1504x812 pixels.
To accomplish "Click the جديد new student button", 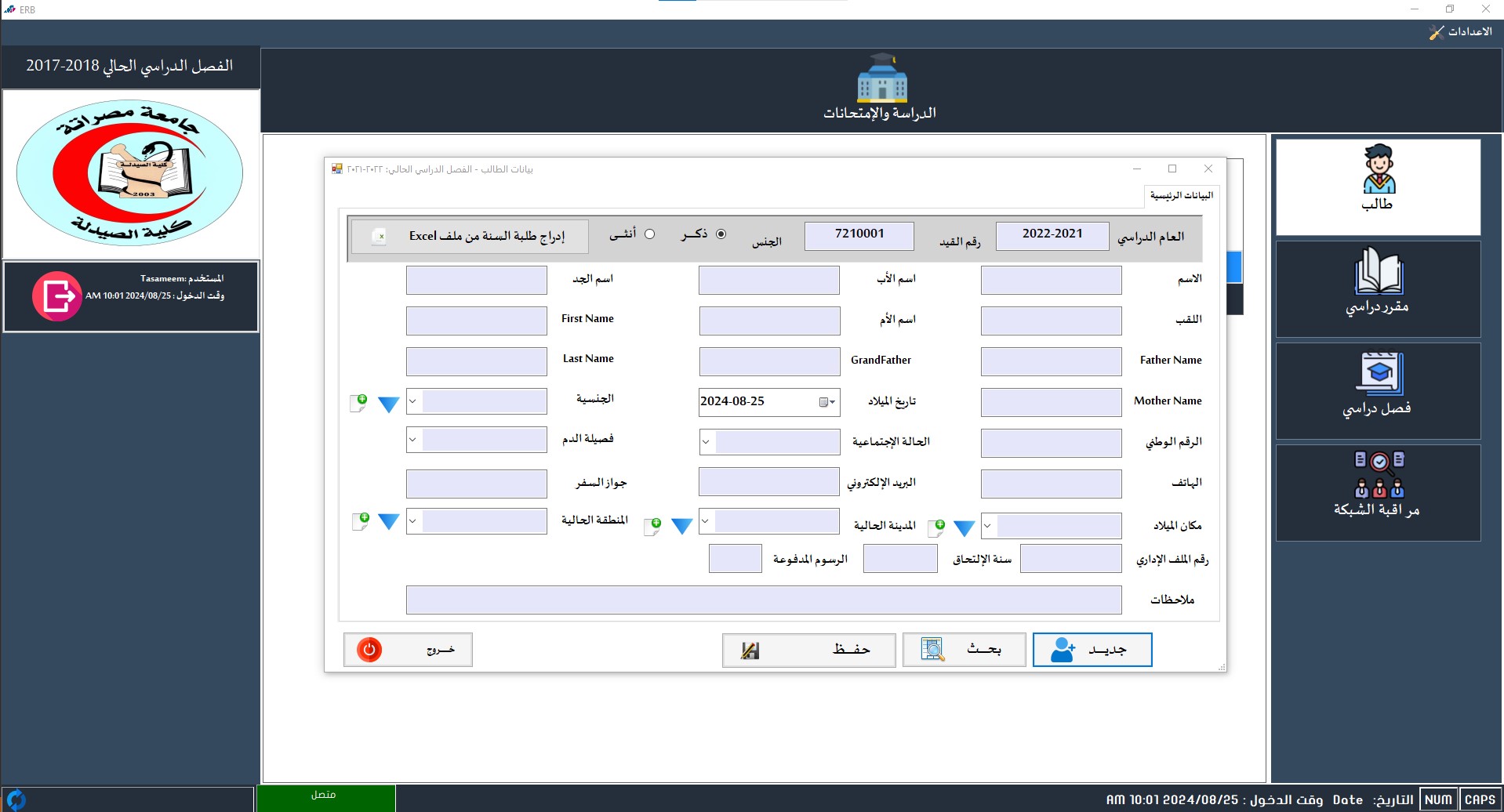I will click(1092, 650).
